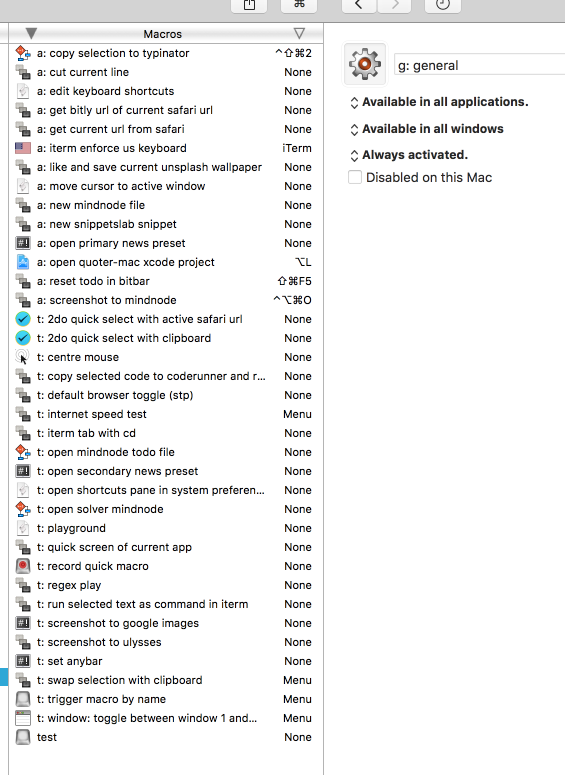This screenshot has height=775, width=565.
Task: Click the icon beside 'a: cut current line'
Action: pos(23,72)
